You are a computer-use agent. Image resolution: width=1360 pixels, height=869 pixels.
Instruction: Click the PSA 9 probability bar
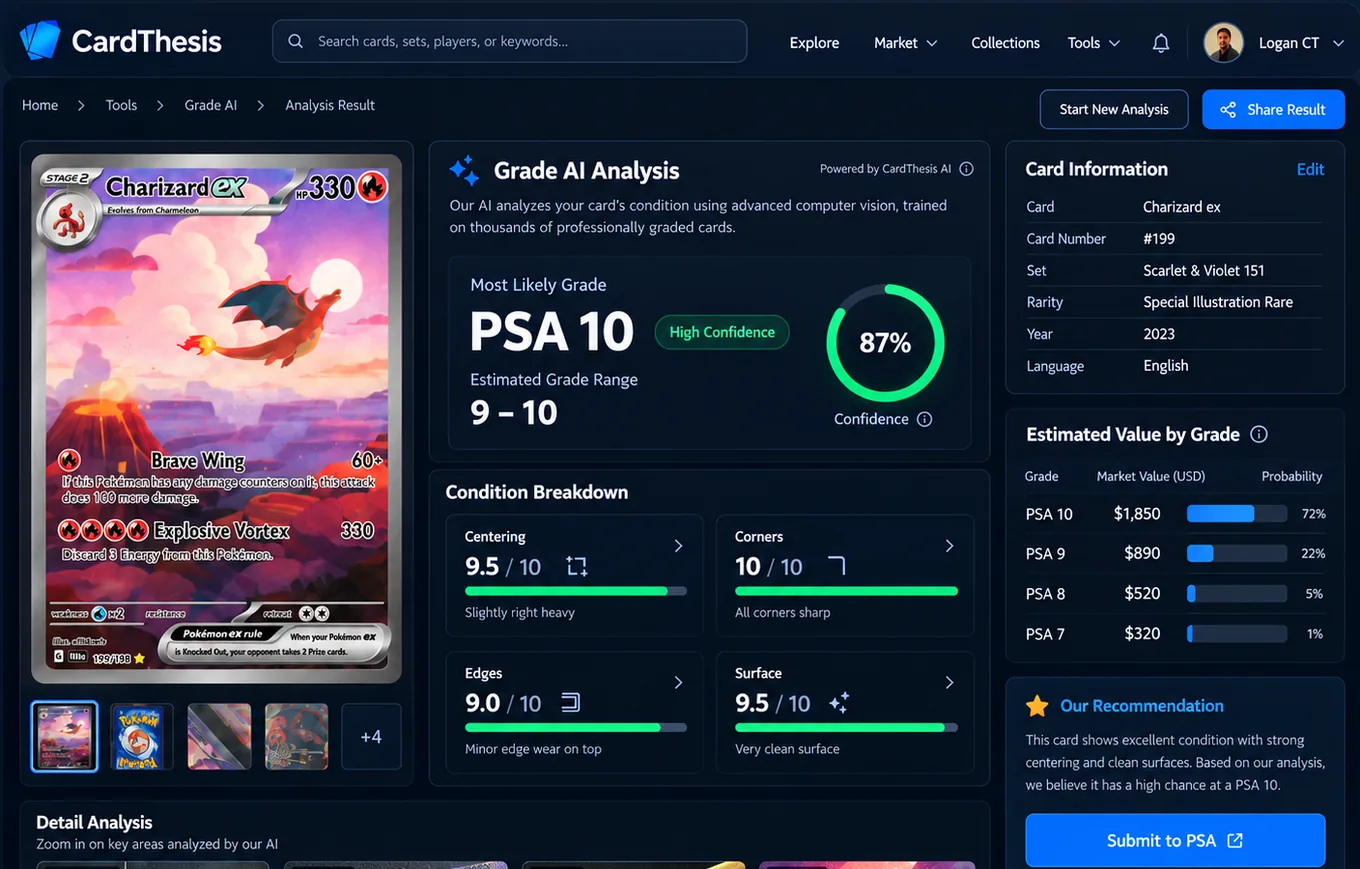[1236, 554]
